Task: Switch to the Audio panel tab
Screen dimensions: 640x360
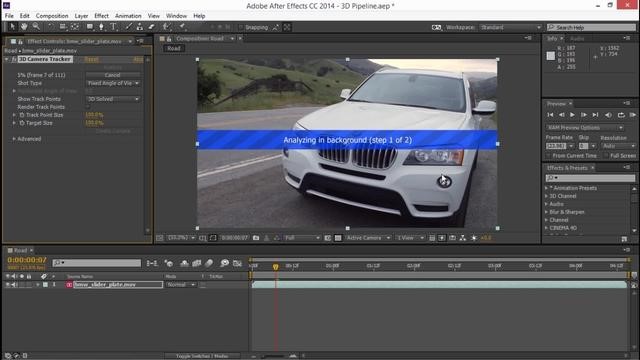Action: pyautogui.click(x=577, y=38)
